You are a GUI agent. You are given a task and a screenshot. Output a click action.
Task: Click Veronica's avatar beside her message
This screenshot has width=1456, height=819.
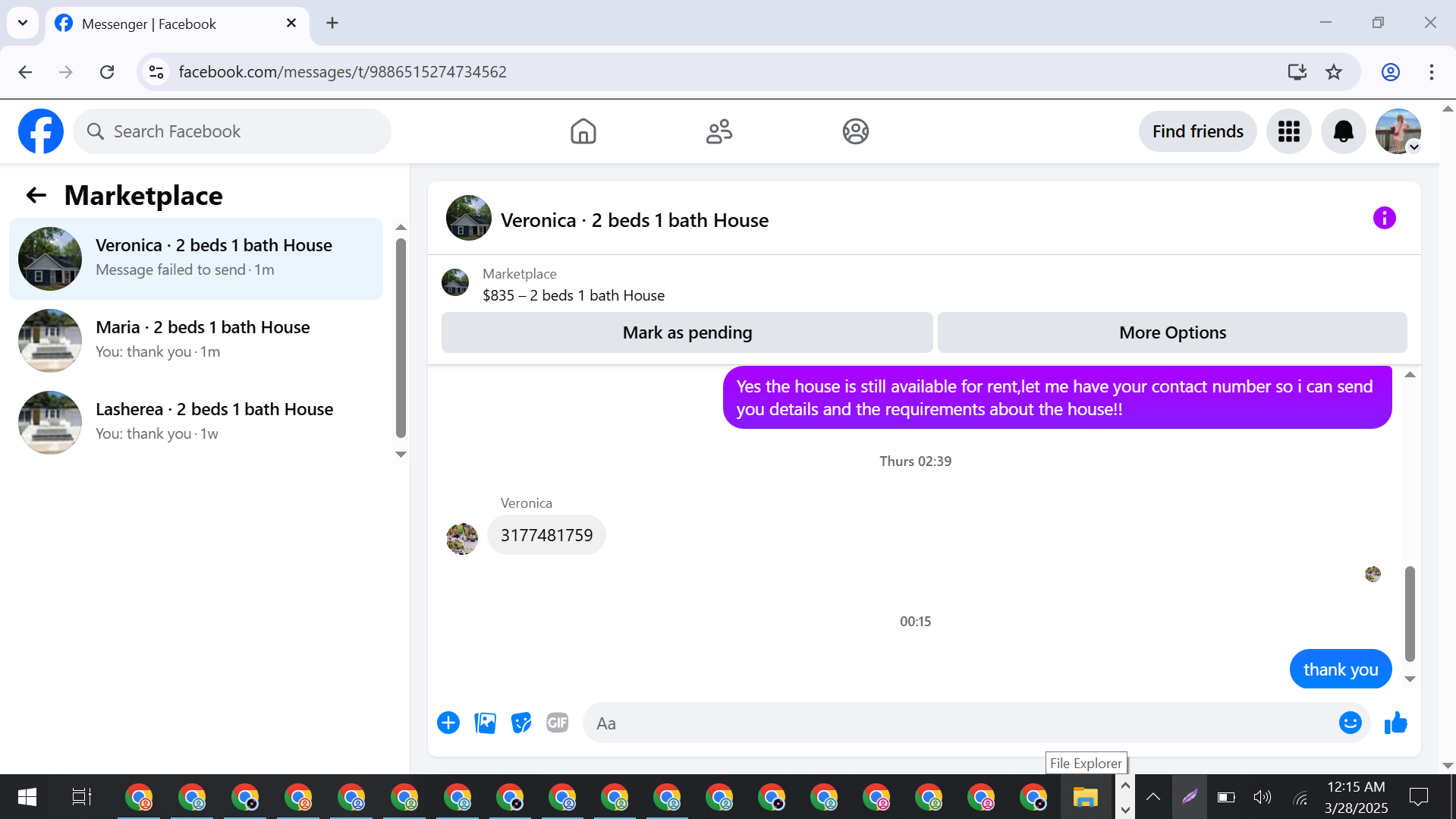(462, 539)
